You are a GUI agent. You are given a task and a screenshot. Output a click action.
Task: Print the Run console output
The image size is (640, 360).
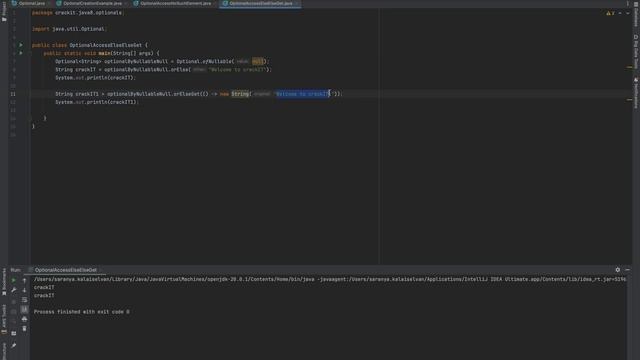[24, 319]
